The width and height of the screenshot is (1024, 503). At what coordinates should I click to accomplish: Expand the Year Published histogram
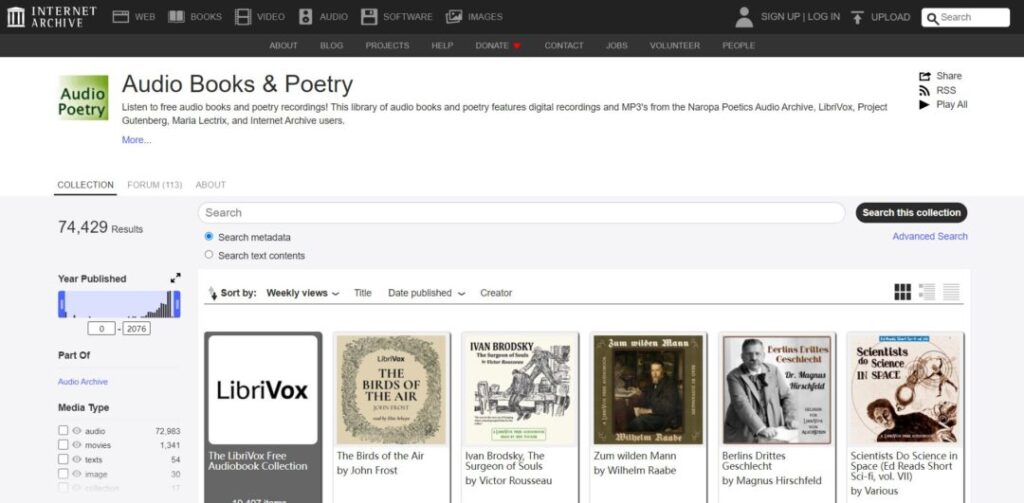175,278
